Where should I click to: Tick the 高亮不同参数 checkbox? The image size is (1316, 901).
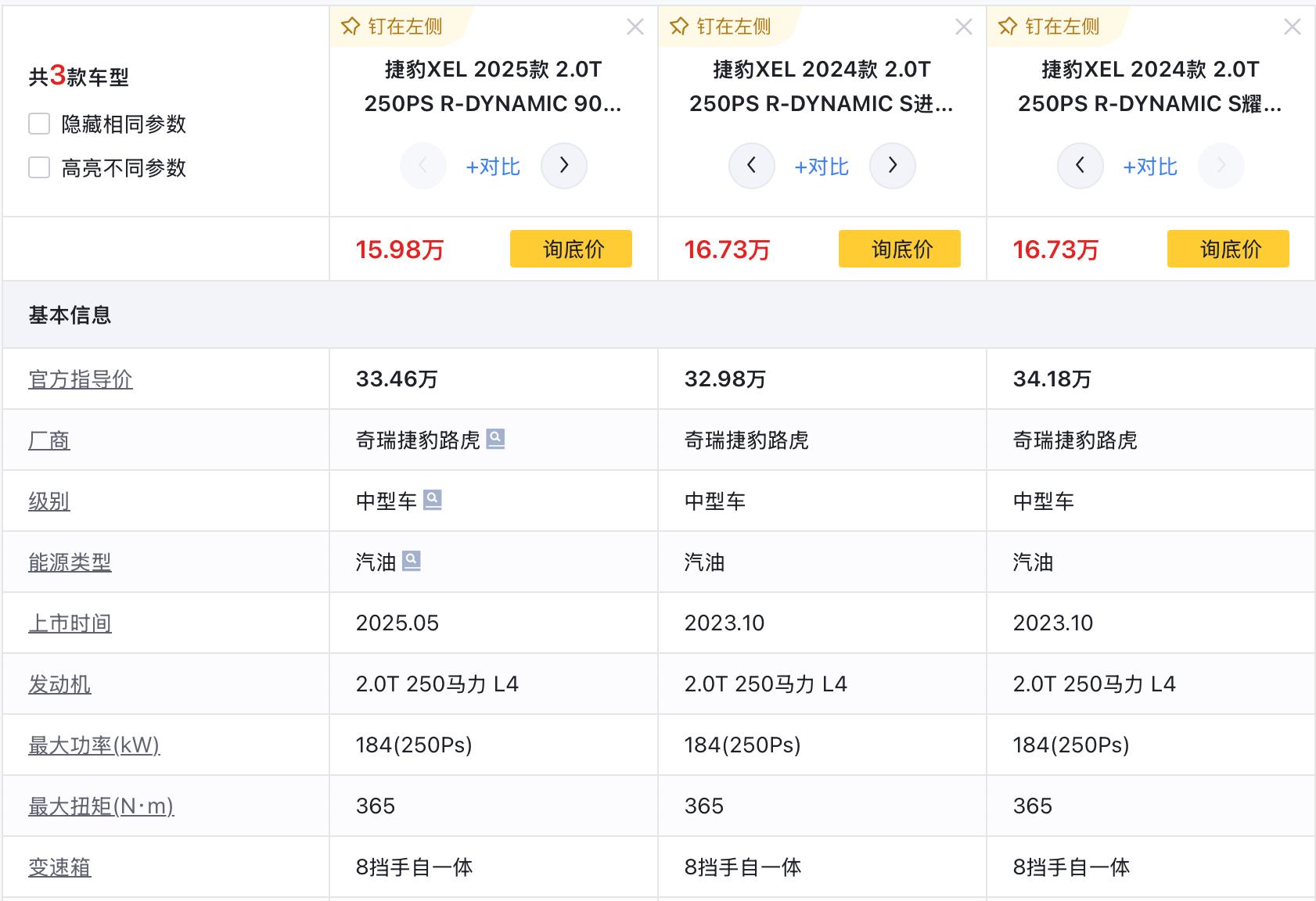(39, 167)
